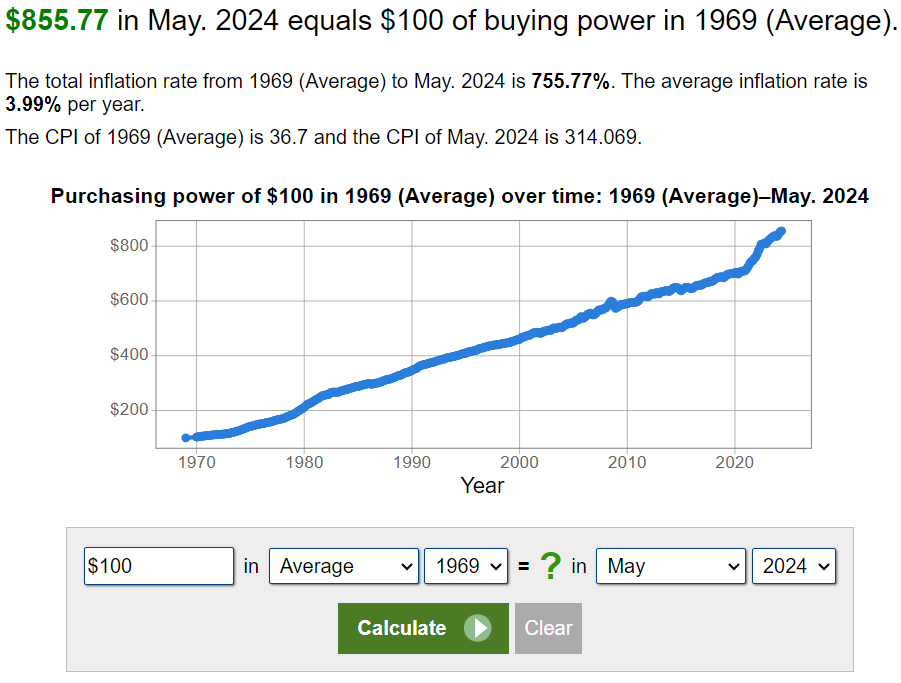Click the Purchasing power chart title
The image size is (901, 683).
pyautogui.click(x=459, y=196)
